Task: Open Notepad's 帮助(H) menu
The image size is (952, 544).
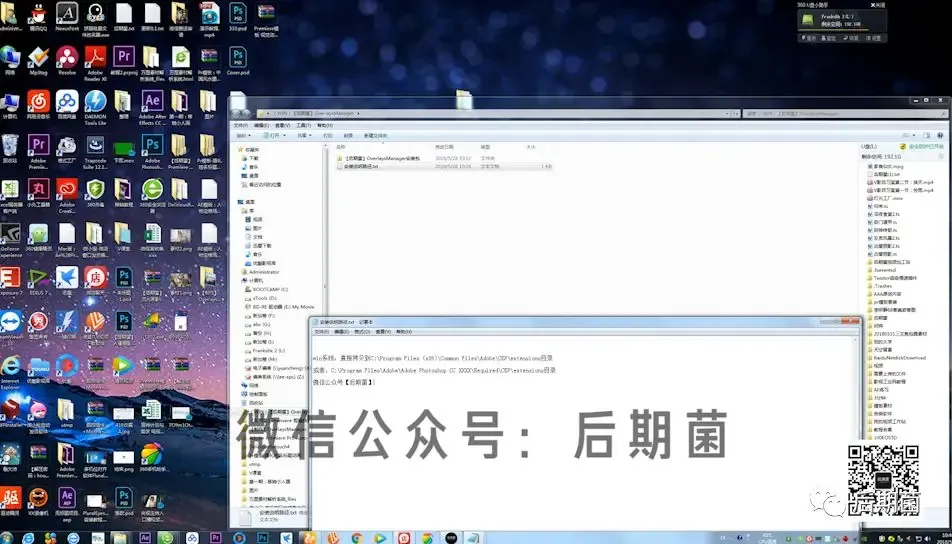Action: click(404, 332)
